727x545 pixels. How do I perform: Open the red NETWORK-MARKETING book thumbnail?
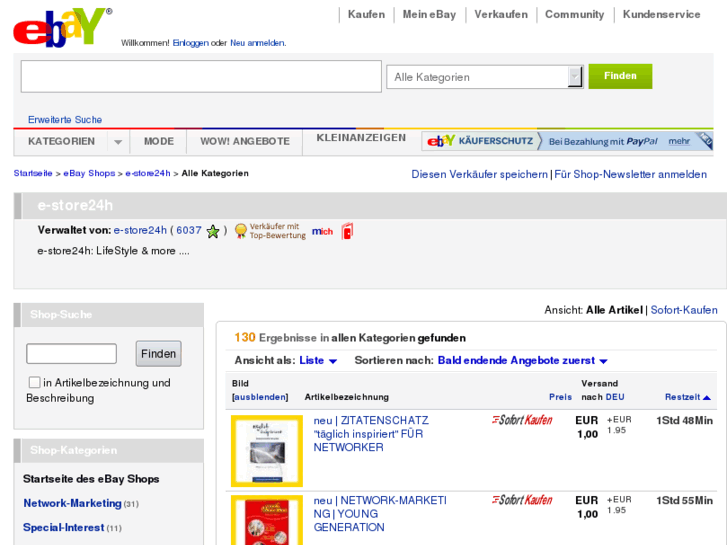pyautogui.click(x=267, y=520)
